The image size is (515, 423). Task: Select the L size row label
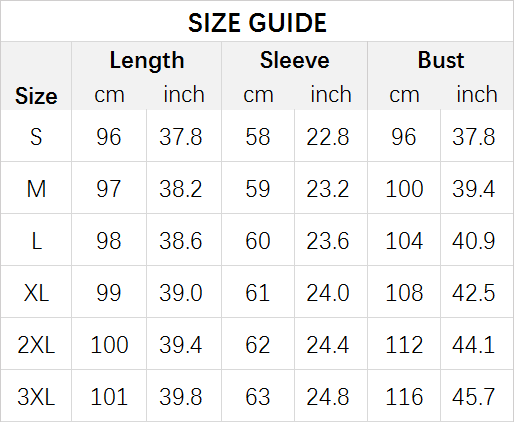pyautogui.click(x=36, y=241)
